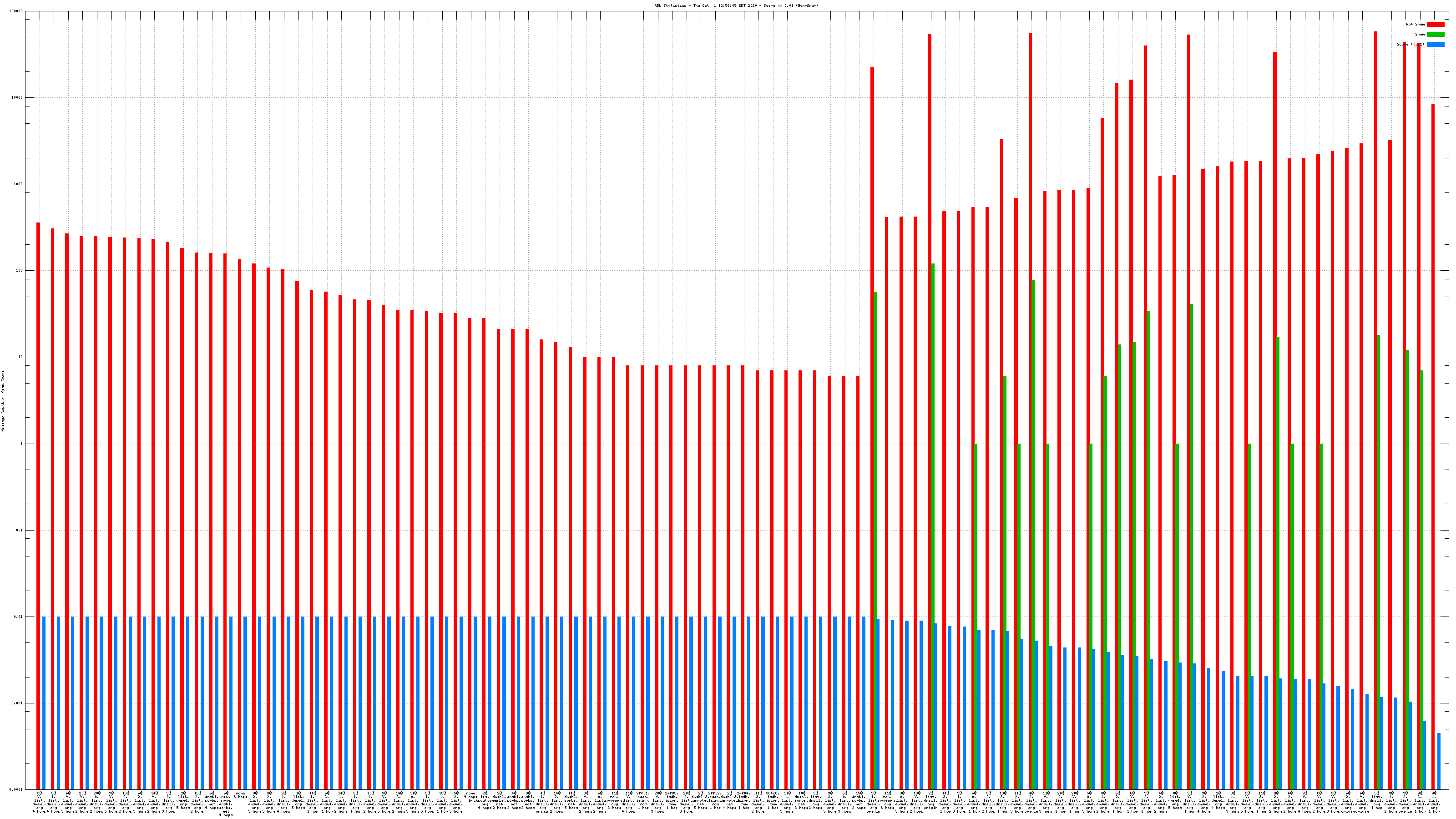Click the blue Score legend swatch

pos(1435,44)
